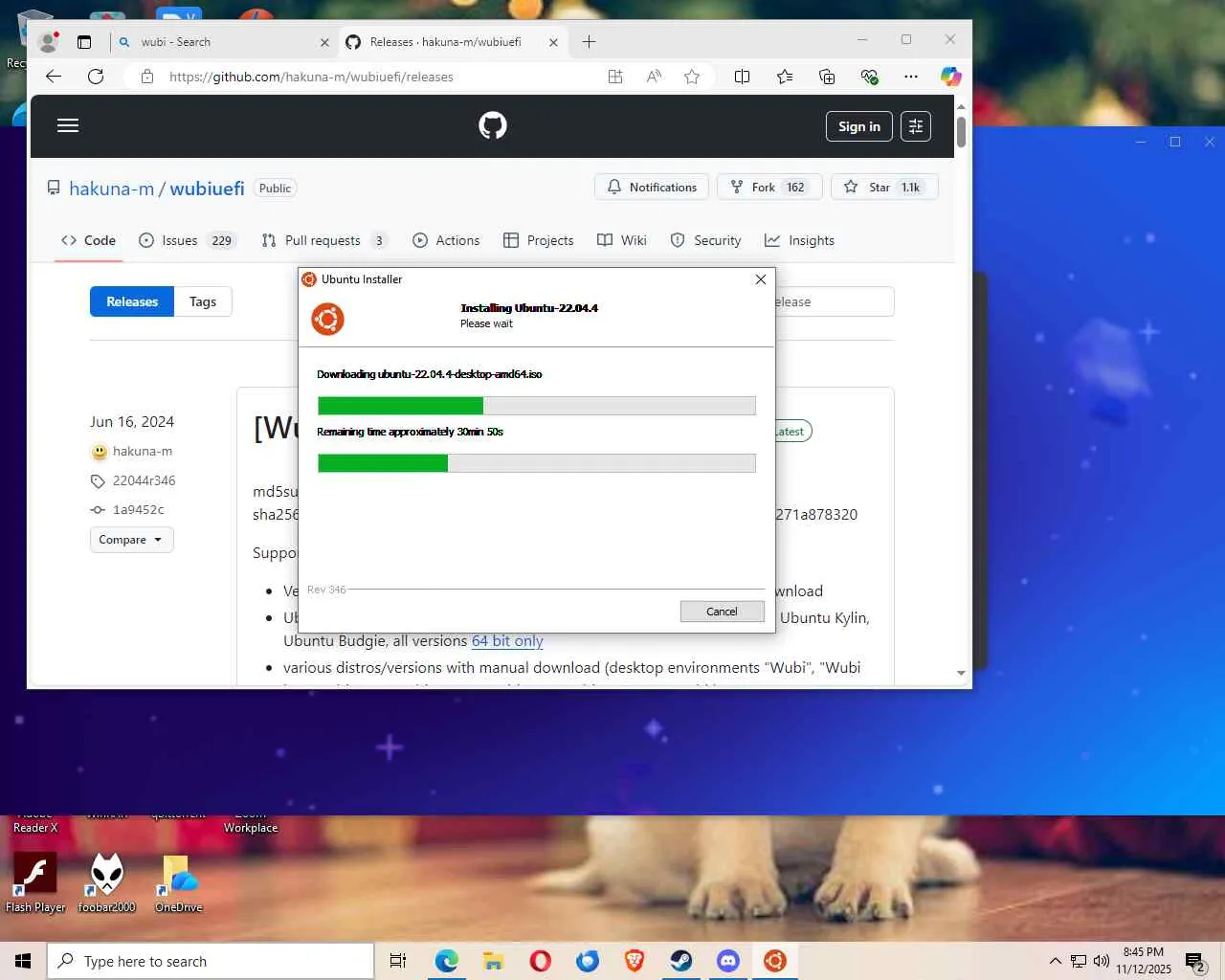Open the Edge profile icon
The image size is (1225, 980).
coord(48,41)
